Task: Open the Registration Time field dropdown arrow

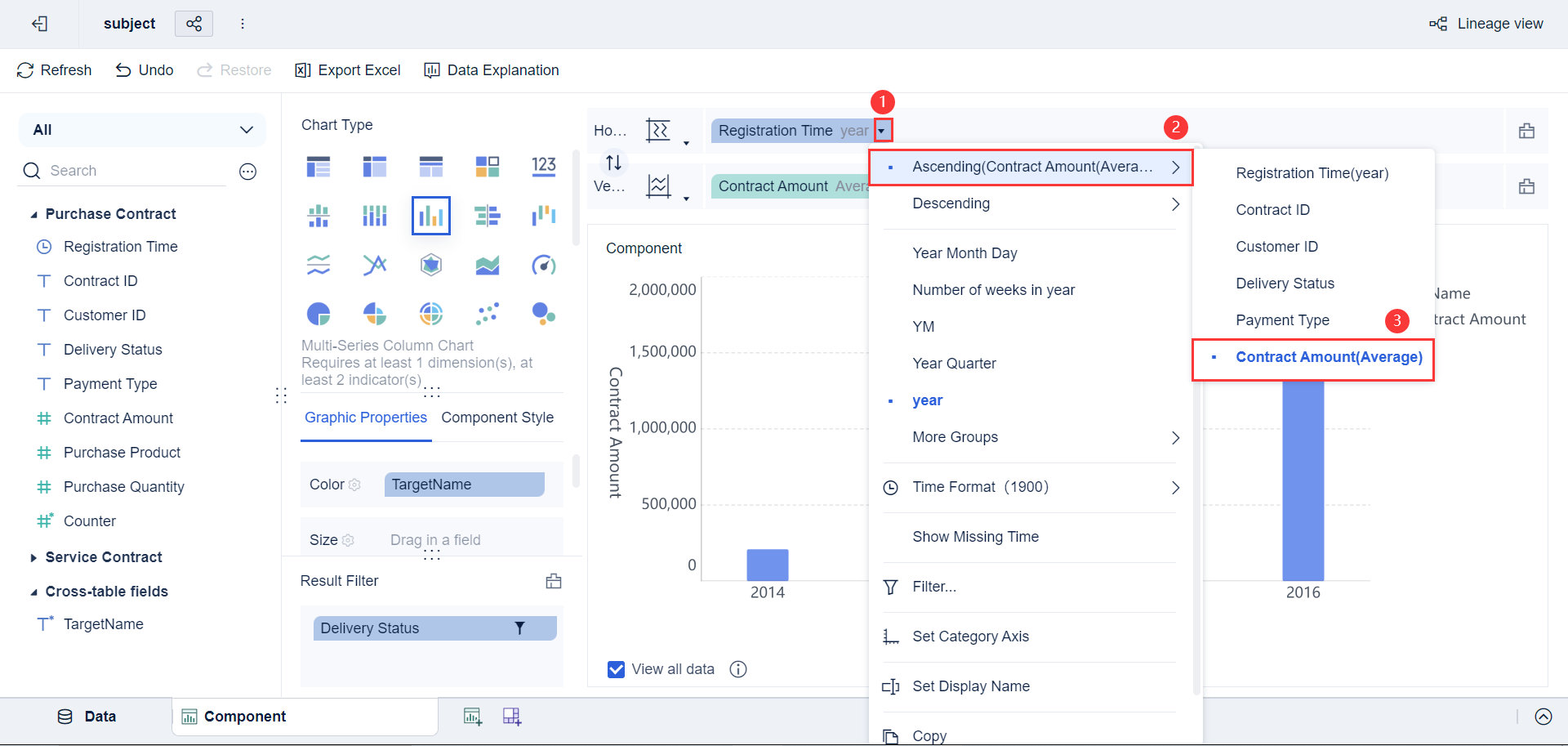Action: 882,131
